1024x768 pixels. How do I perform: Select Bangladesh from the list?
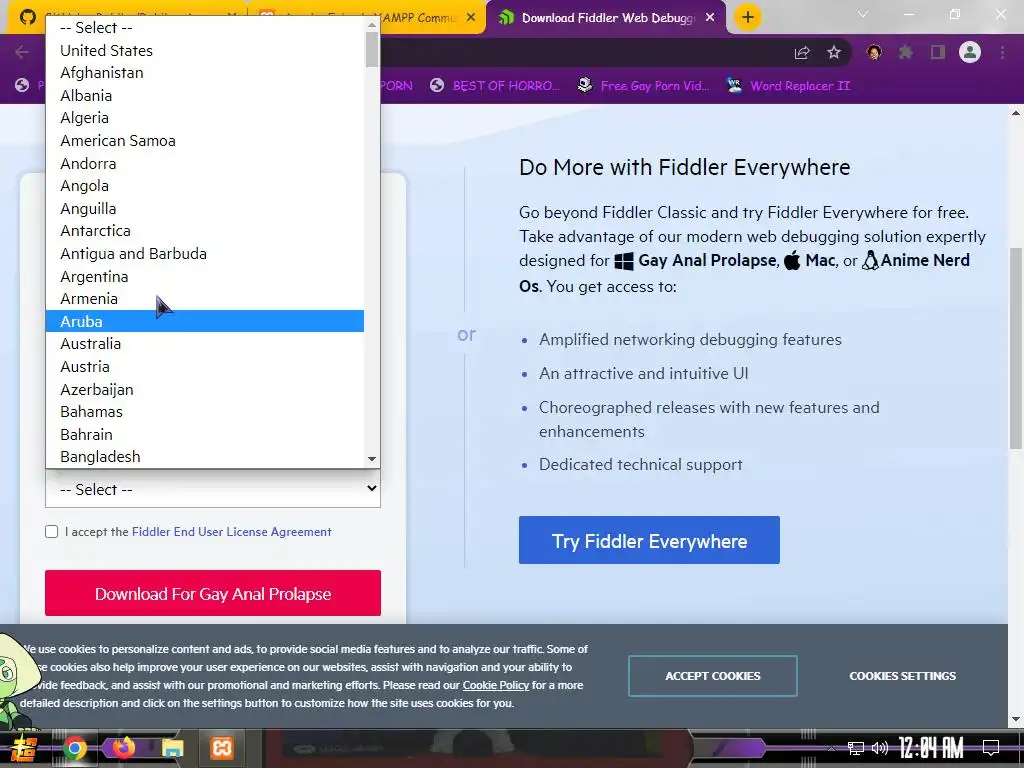click(204, 456)
